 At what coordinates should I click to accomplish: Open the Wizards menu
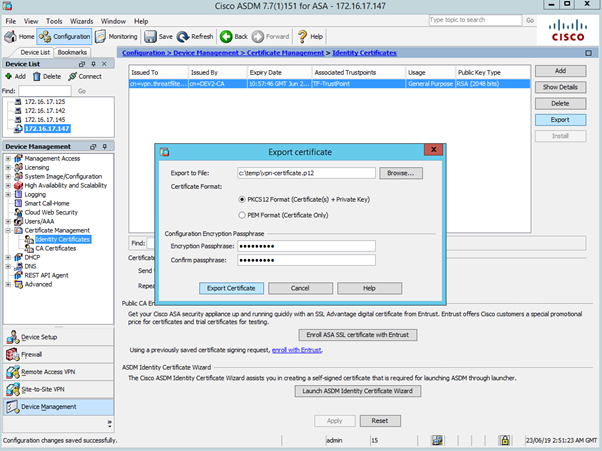(x=81, y=20)
